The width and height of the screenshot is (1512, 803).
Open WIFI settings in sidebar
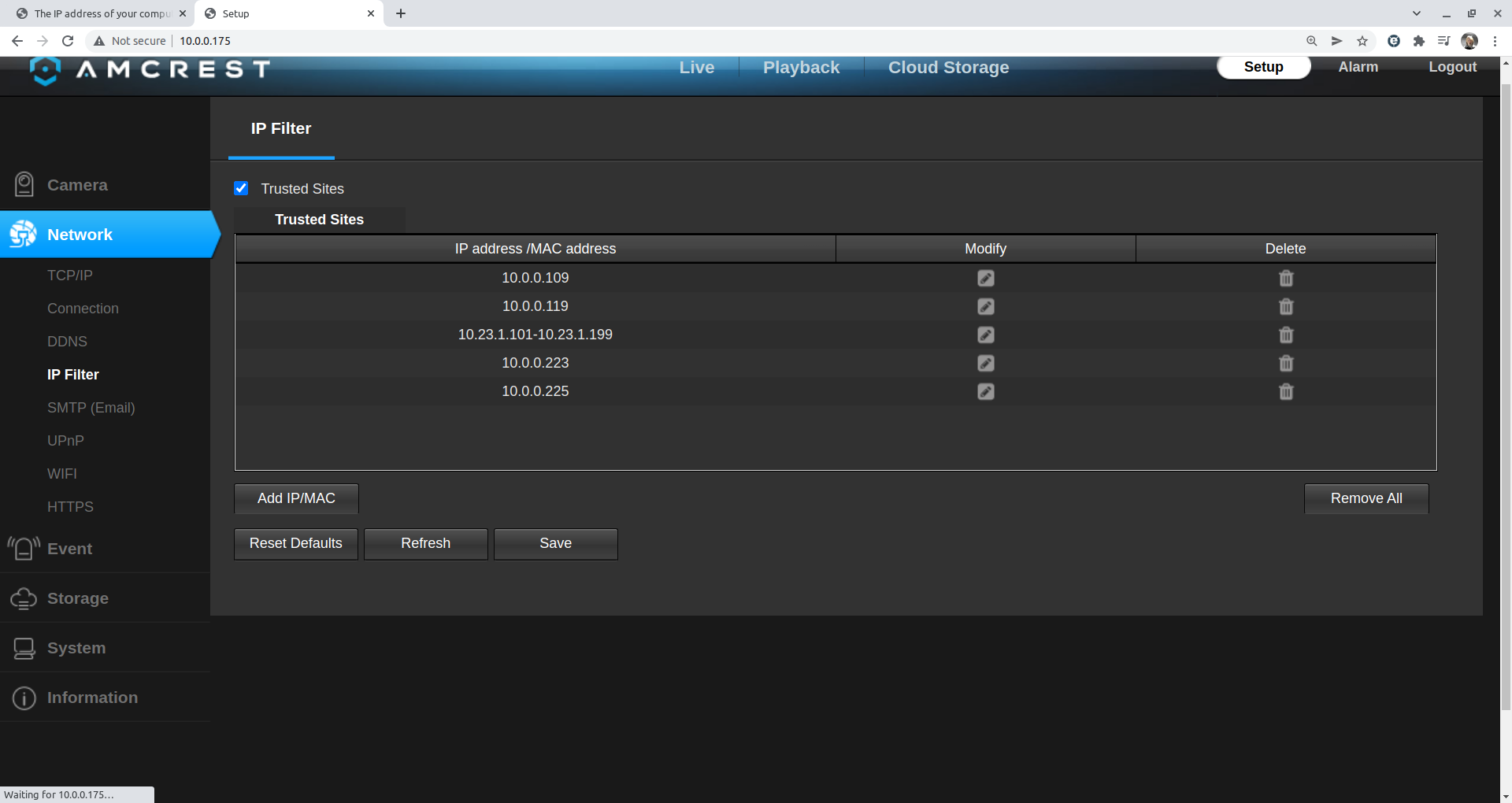[x=62, y=474]
